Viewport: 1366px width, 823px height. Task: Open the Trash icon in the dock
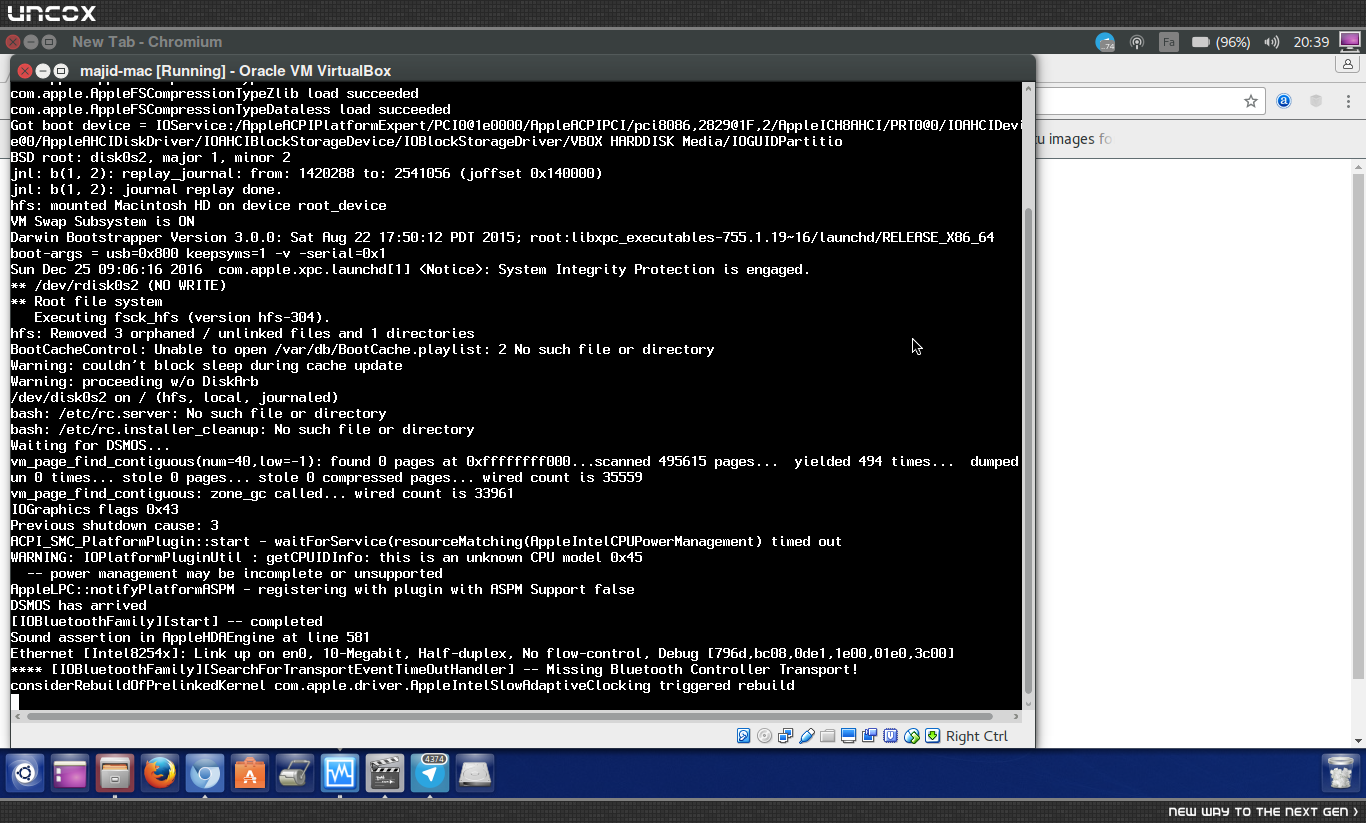(x=1340, y=773)
